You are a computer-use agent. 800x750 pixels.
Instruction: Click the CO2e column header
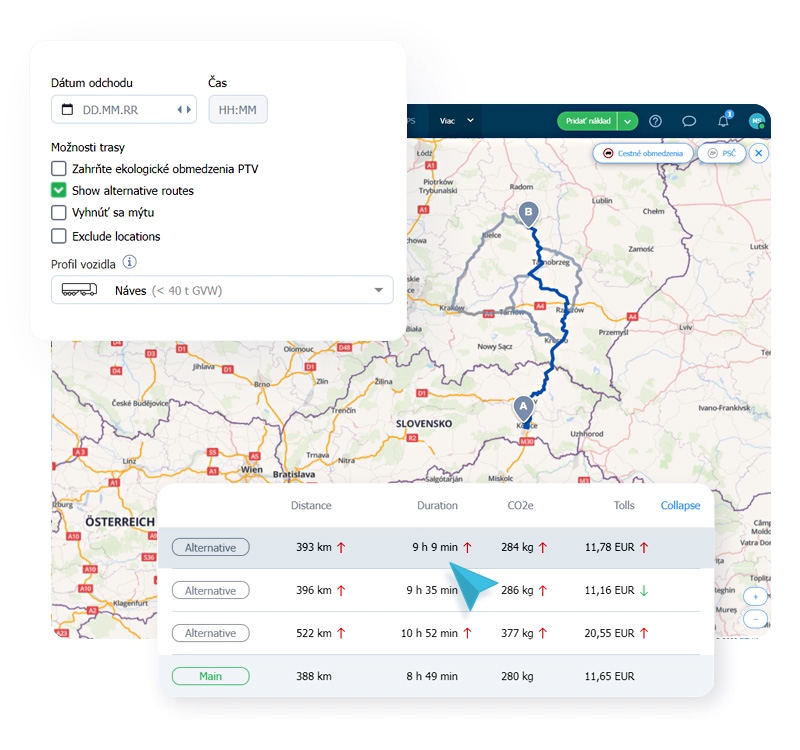pyautogui.click(x=520, y=505)
